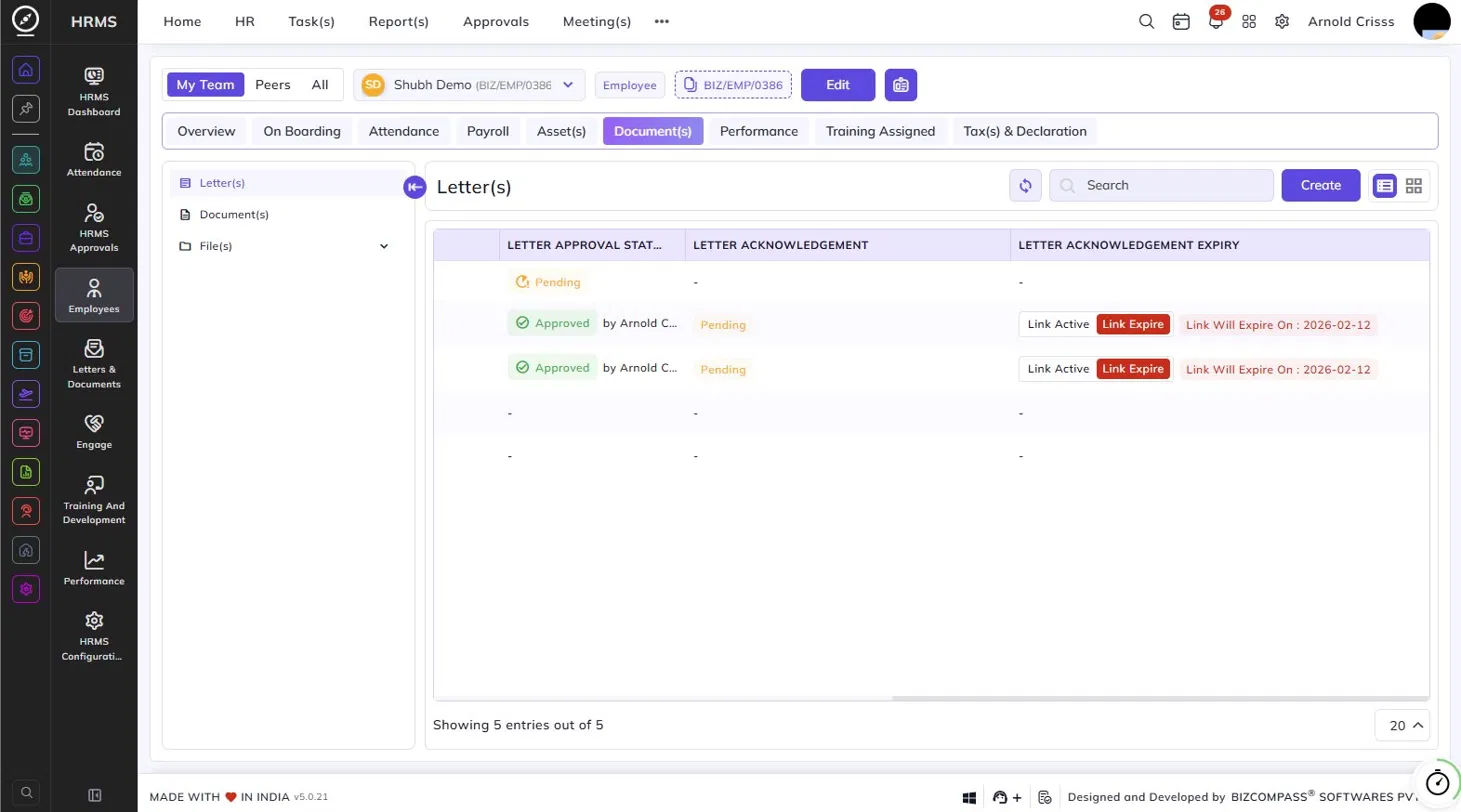Image resolution: width=1461 pixels, height=812 pixels.
Task: Switch to Tax(s) & Declaration tab
Action: point(1025,131)
